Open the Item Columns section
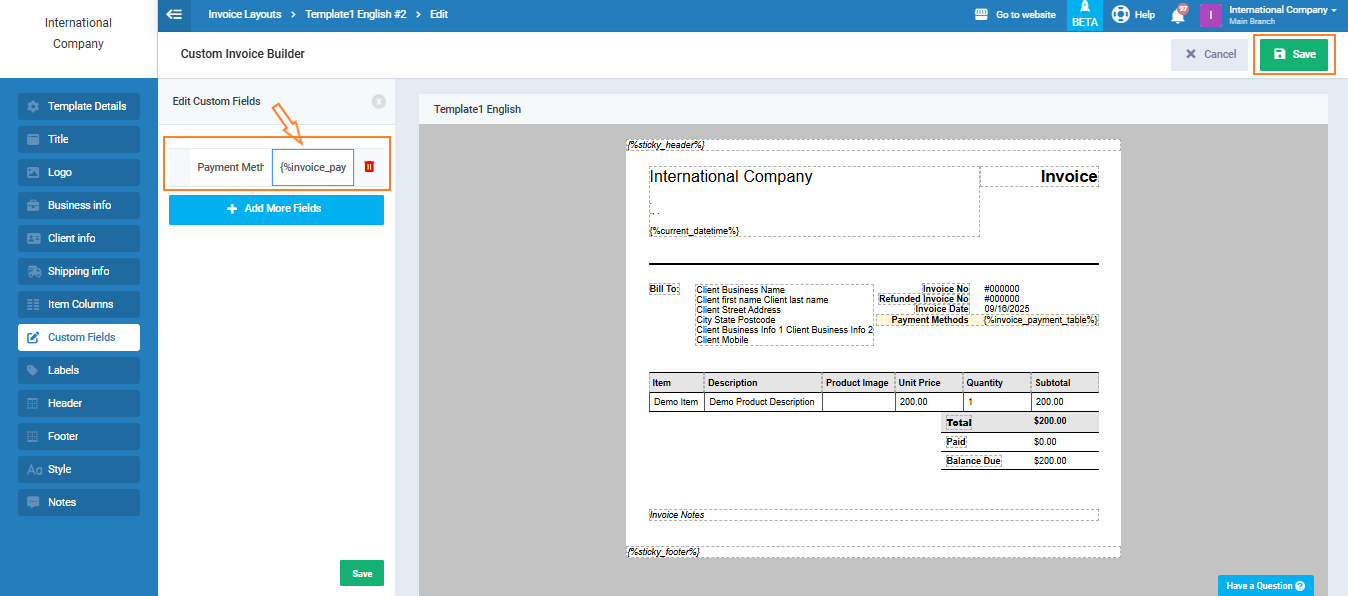This screenshot has height=596, width=1348. pos(79,304)
